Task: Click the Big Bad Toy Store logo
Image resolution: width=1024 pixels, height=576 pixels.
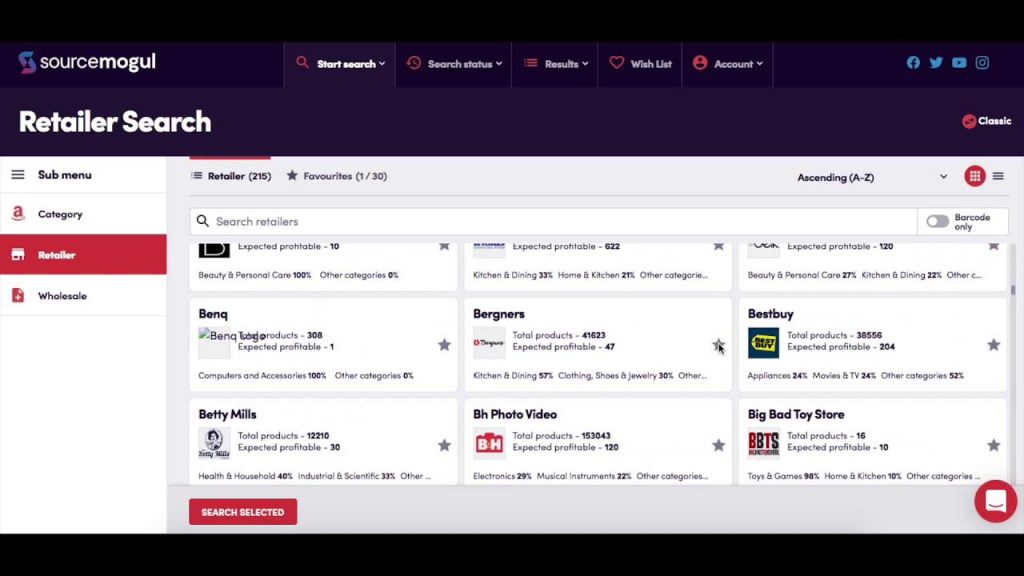Action: (x=763, y=443)
